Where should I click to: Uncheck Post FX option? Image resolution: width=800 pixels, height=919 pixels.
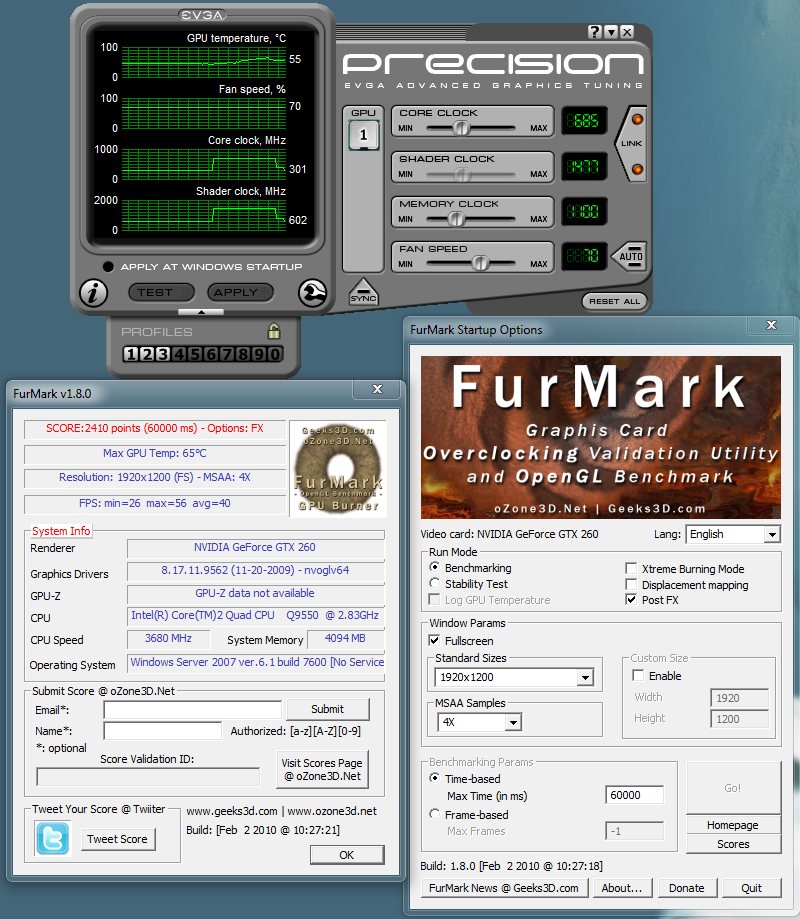[x=631, y=600]
